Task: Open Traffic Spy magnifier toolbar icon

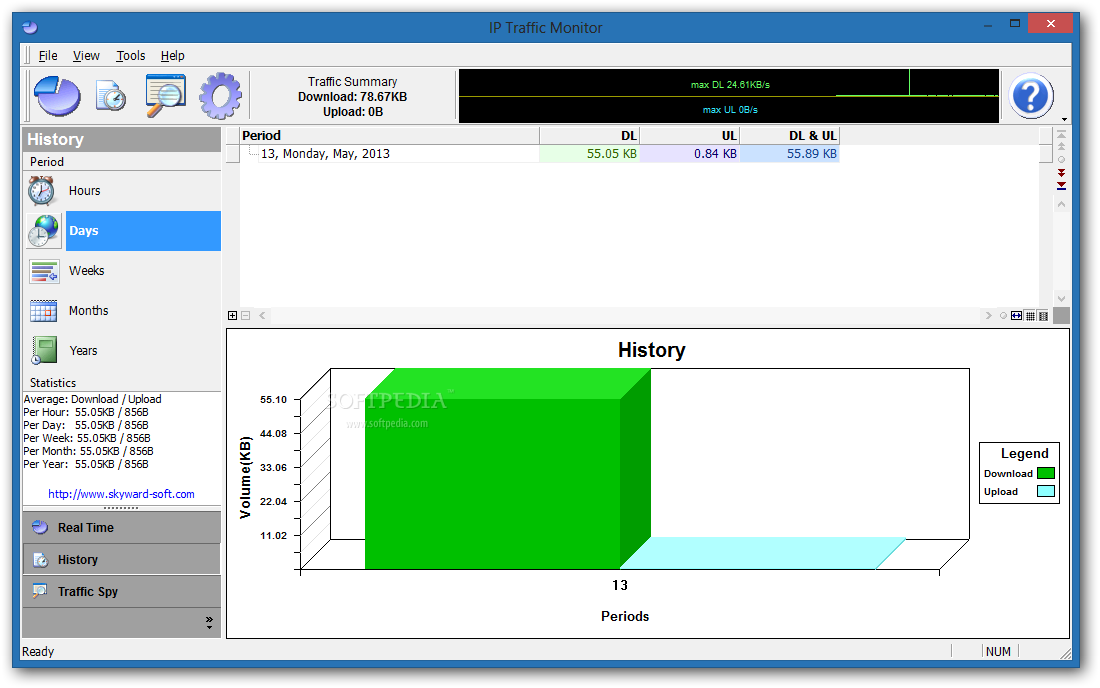Action: click(x=166, y=95)
